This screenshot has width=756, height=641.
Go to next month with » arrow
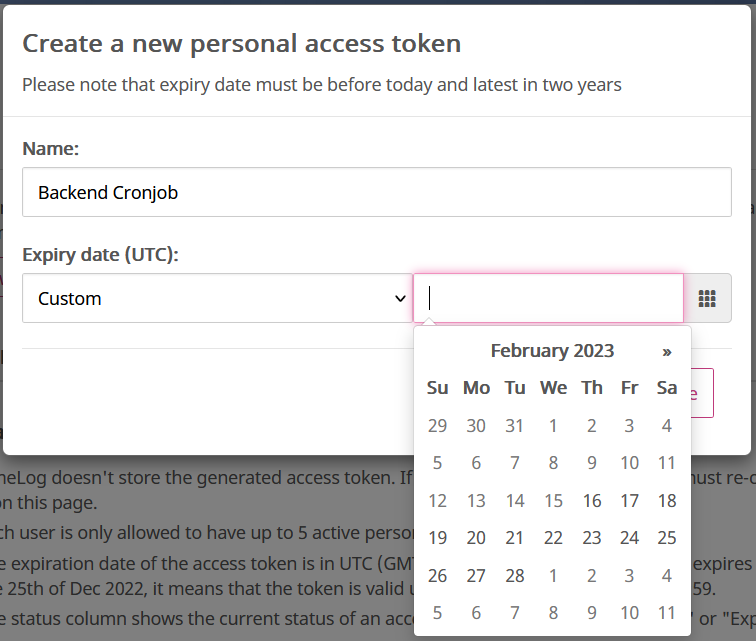click(667, 351)
